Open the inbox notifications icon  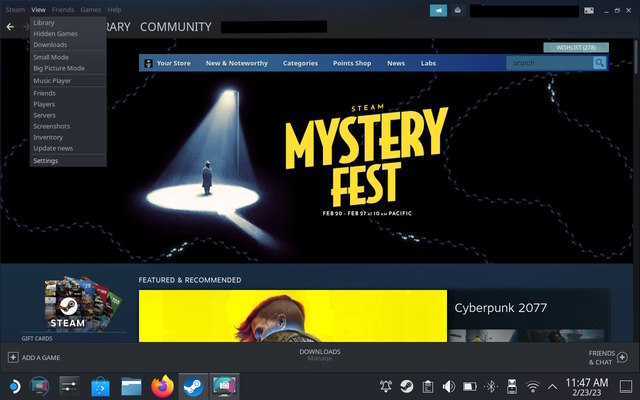[x=458, y=11]
